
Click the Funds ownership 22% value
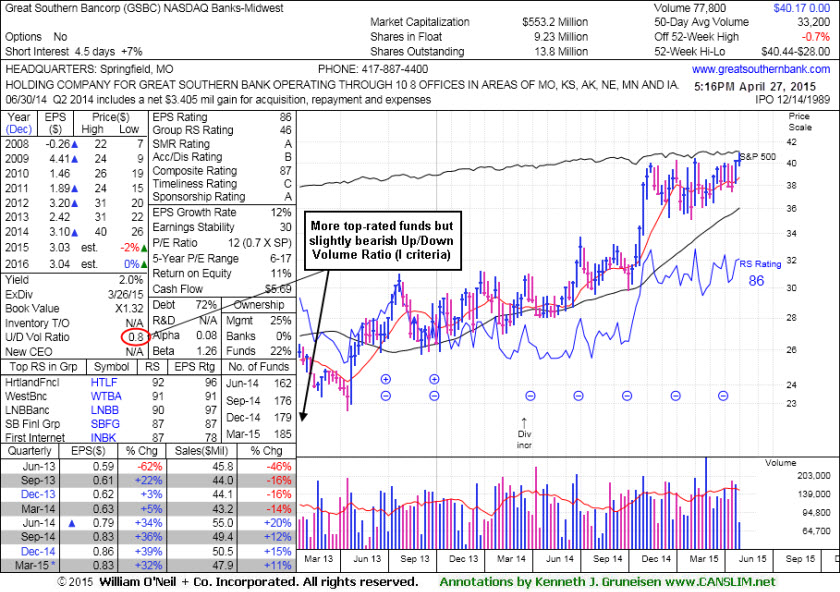click(x=281, y=351)
